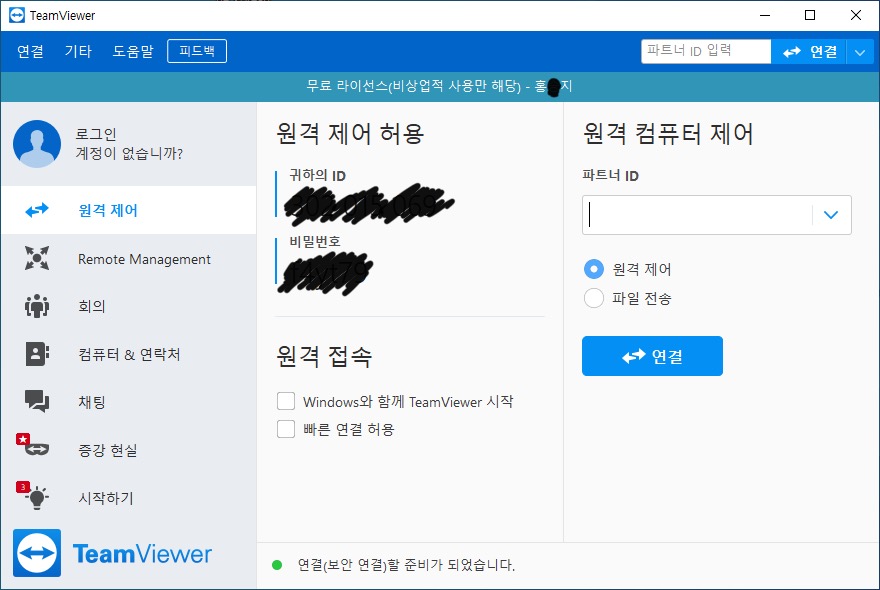Viewport: 880px width, 590px height.
Task: Click the TeamViewer title bar app icon
Action: click(x=17, y=15)
